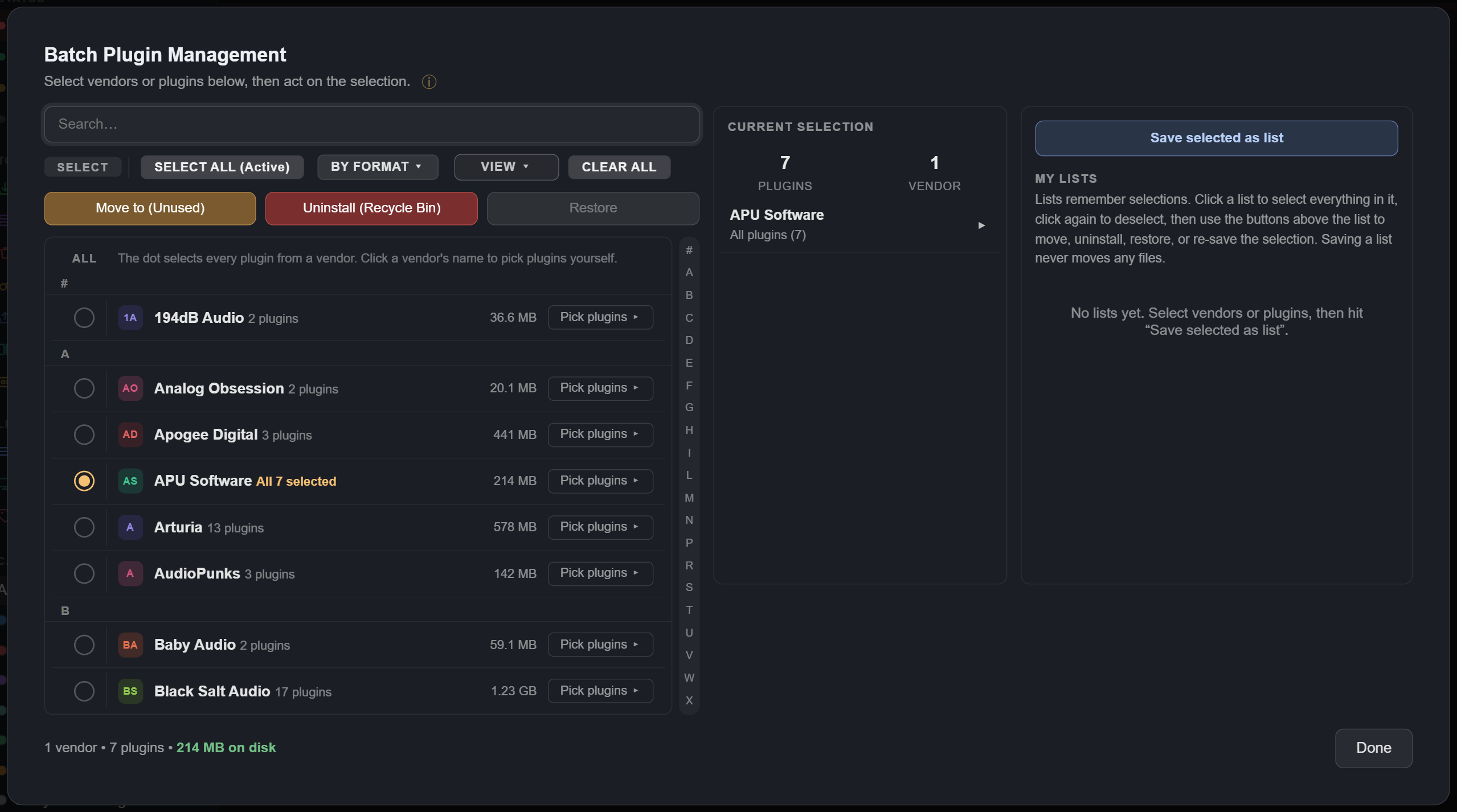Click the CLEAR ALL button
This screenshot has width=1457, height=812.
[x=619, y=167]
